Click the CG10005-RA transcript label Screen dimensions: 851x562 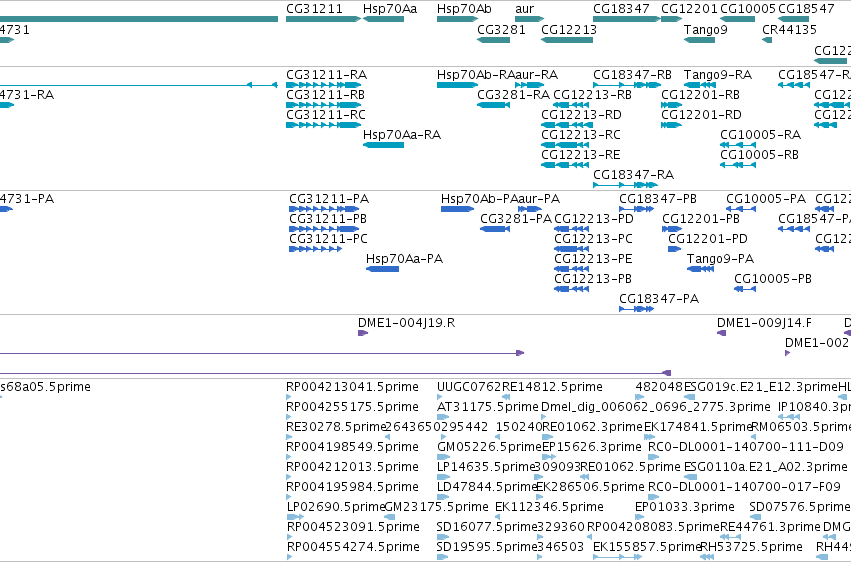760,135
